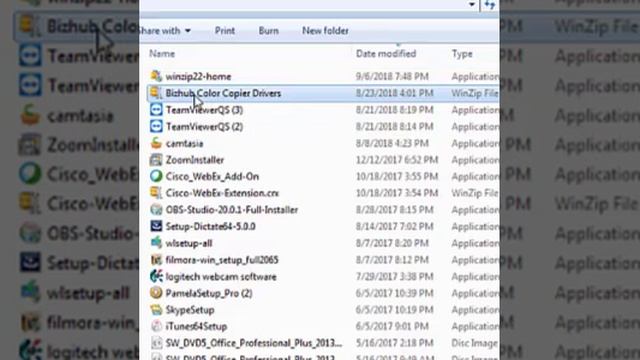640x360 pixels.
Task: Open the Share with dropdown
Action: point(165,31)
